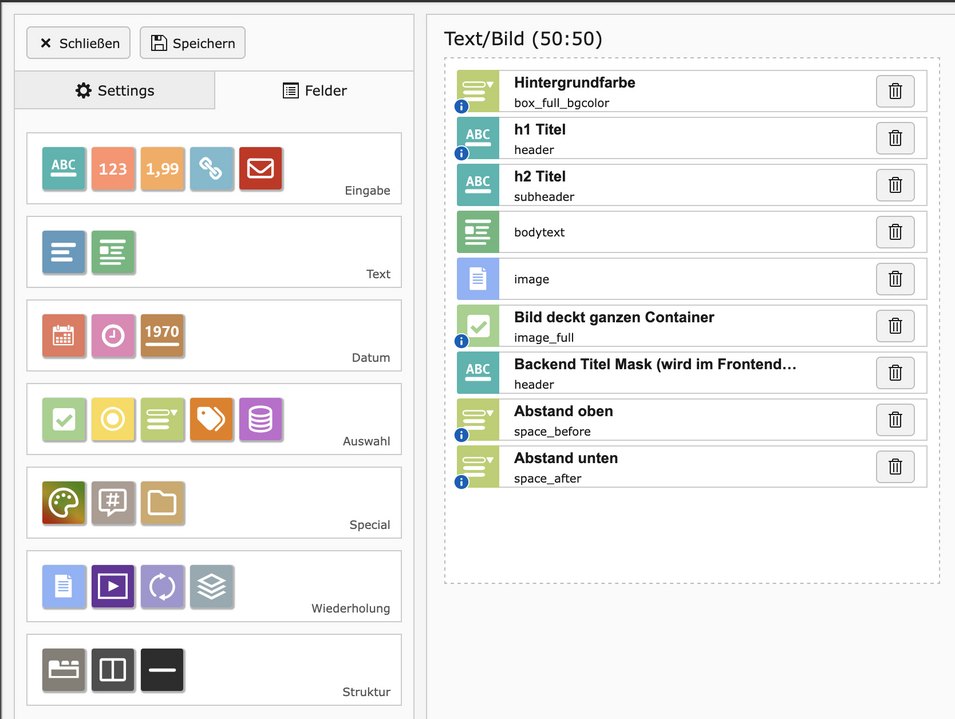Add a Checkbox field from Auswahl
Image resolution: width=955 pixels, height=719 pixels.
64,419
